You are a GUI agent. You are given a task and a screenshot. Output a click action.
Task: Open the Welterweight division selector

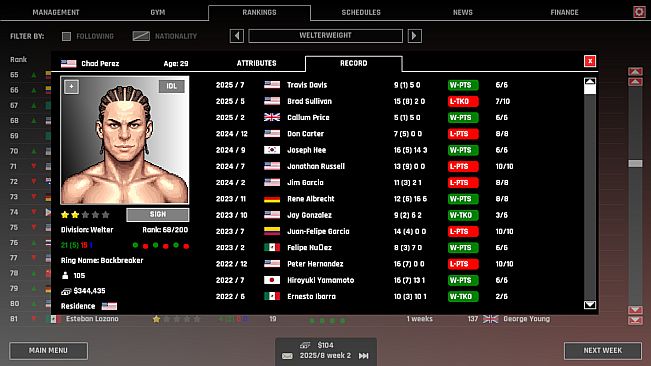pyautogui.click(x=326, y=36)
